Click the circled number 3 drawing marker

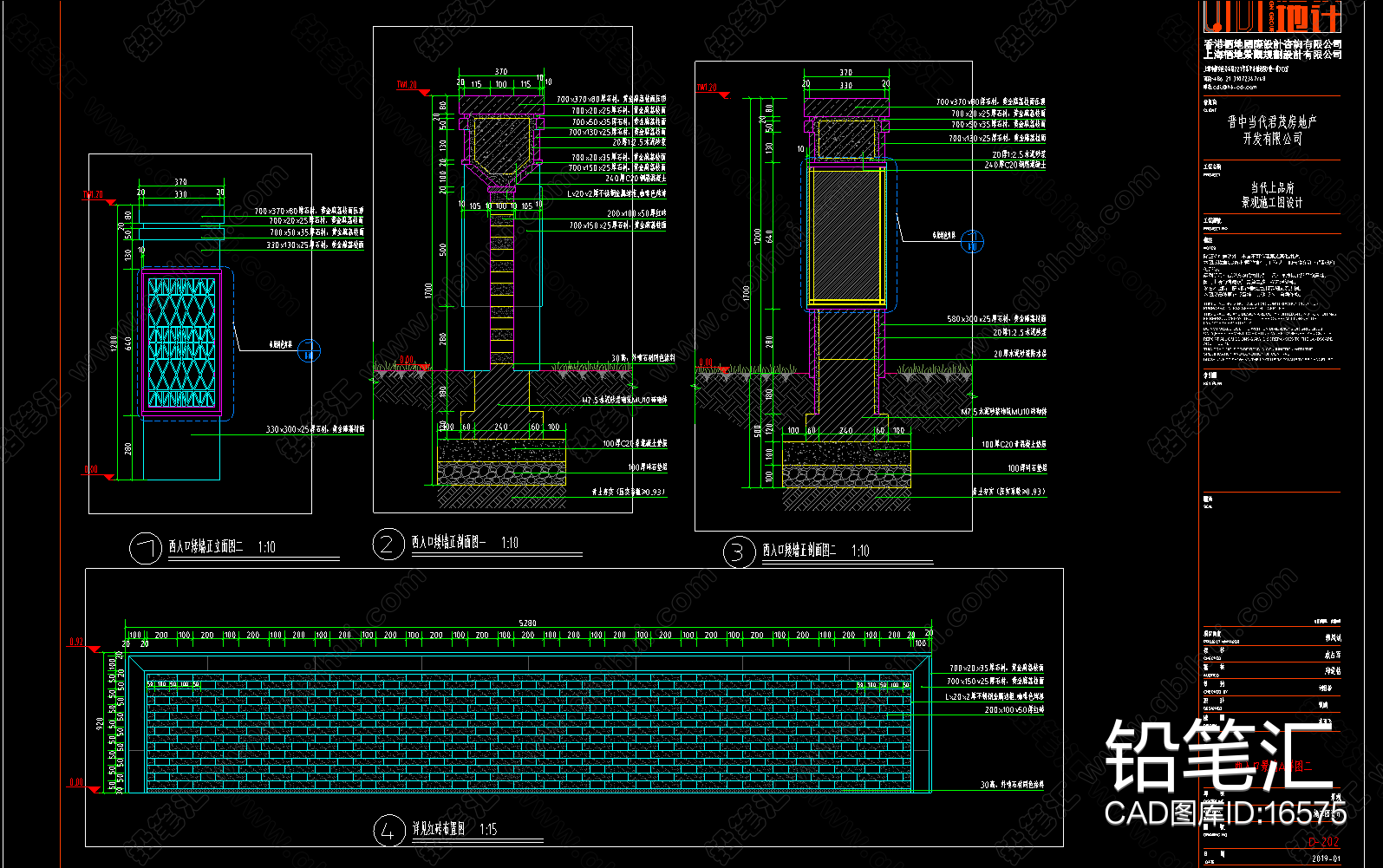point(739,551)
